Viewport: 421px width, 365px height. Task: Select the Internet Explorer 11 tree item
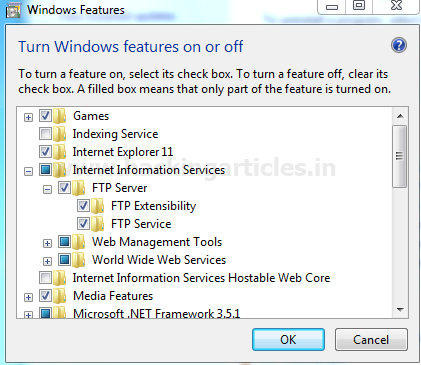pyautogui.click(x=123, y=152)
